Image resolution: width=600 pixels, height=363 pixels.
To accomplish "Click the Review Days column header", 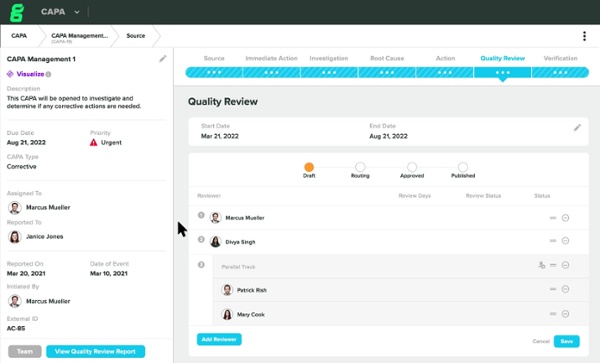I will [414, 195].
